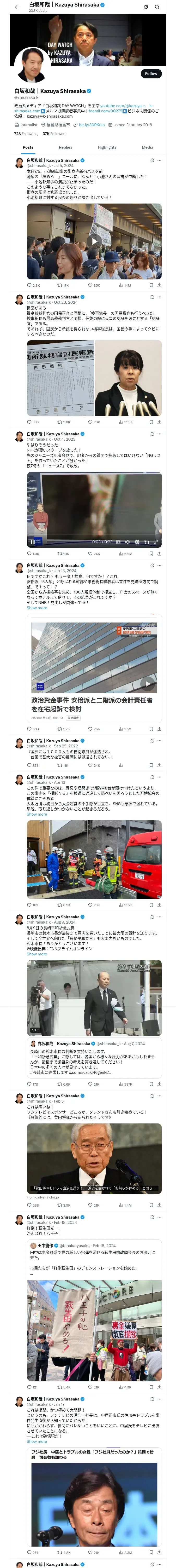Enter fullscreen on the playing video
Viewport: 176px width, 1568px height.
point(156,542)
